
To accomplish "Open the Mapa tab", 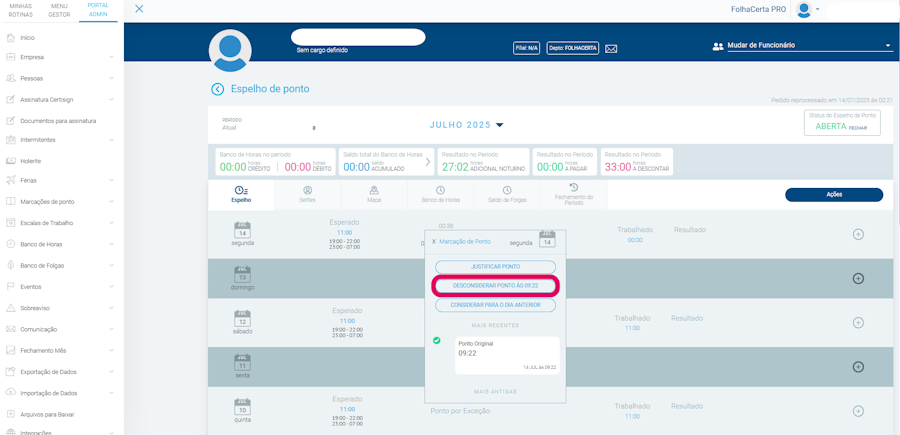I will (374, 195).
